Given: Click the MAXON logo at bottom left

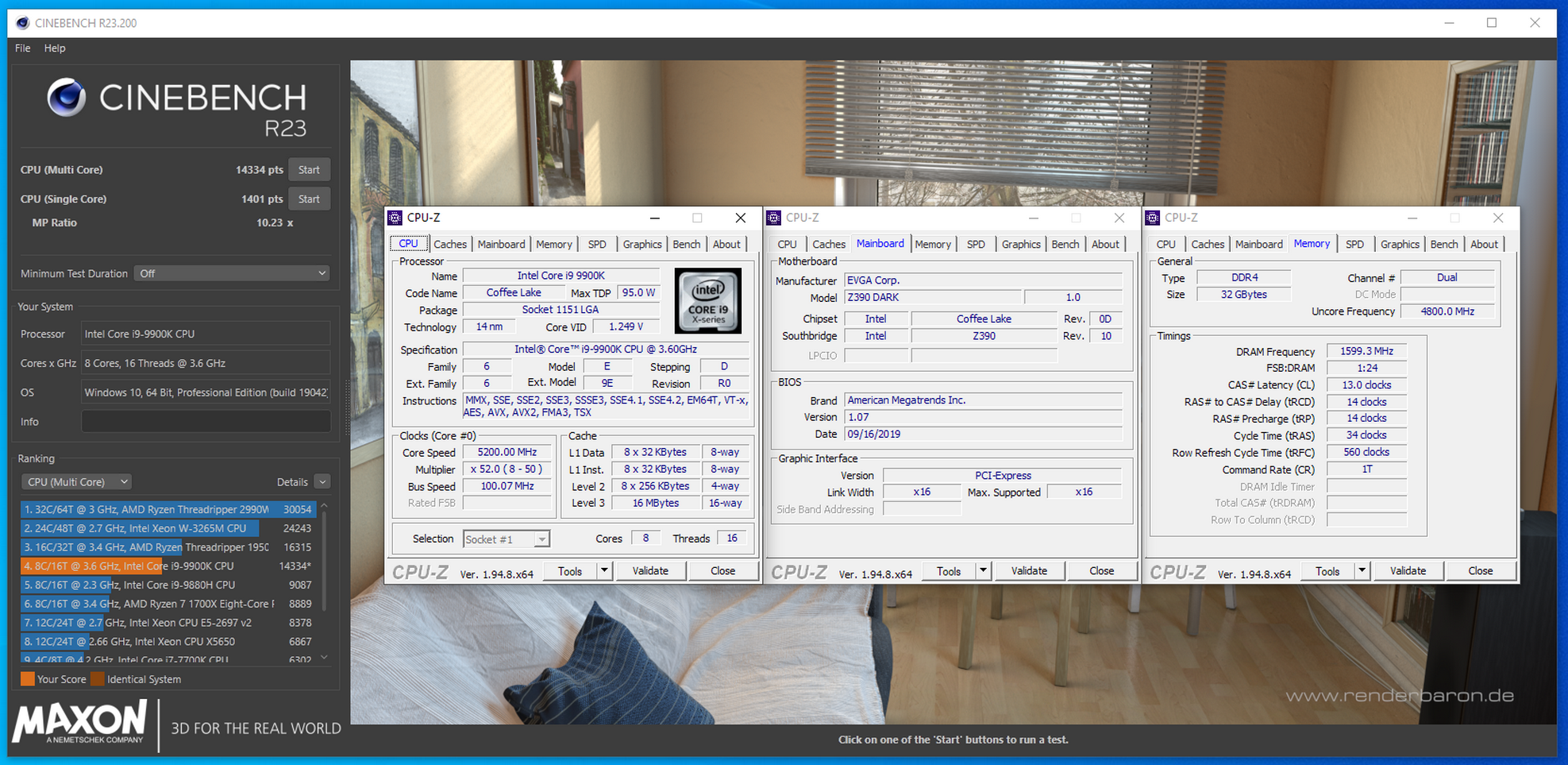Looking at the screenshot, I should (x=79, y=722).
